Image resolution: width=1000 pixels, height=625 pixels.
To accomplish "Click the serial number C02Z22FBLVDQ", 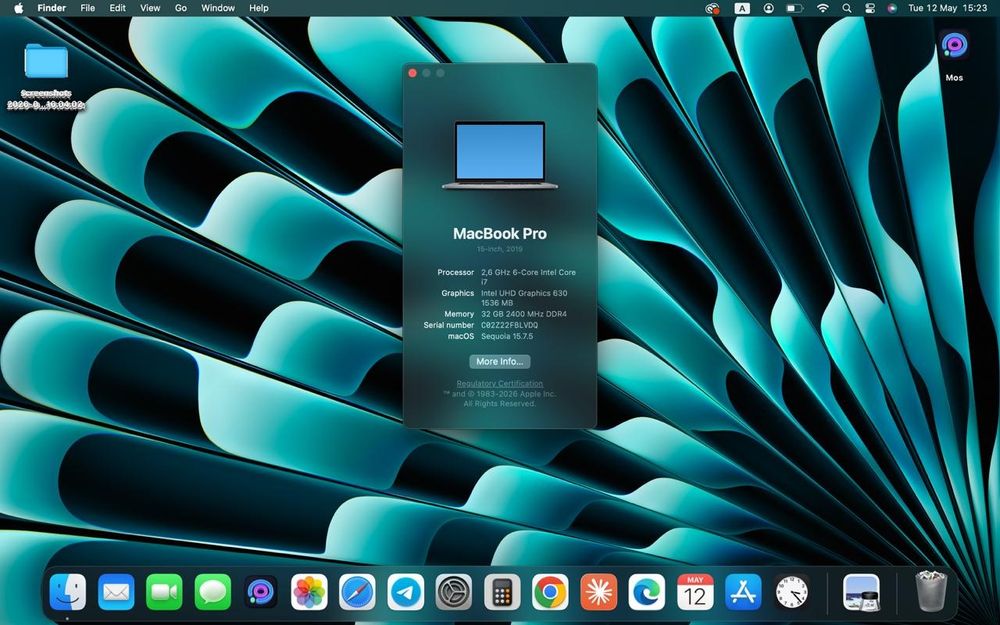I will 509,325.
